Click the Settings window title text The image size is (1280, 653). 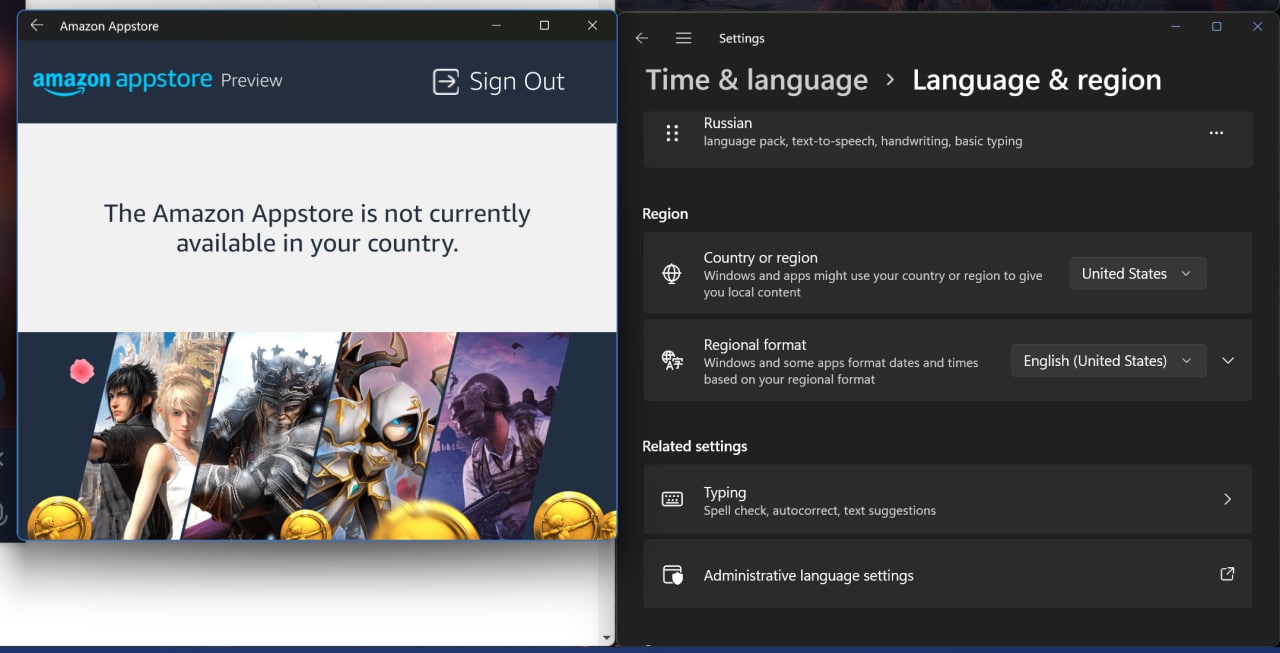(741, 38)
